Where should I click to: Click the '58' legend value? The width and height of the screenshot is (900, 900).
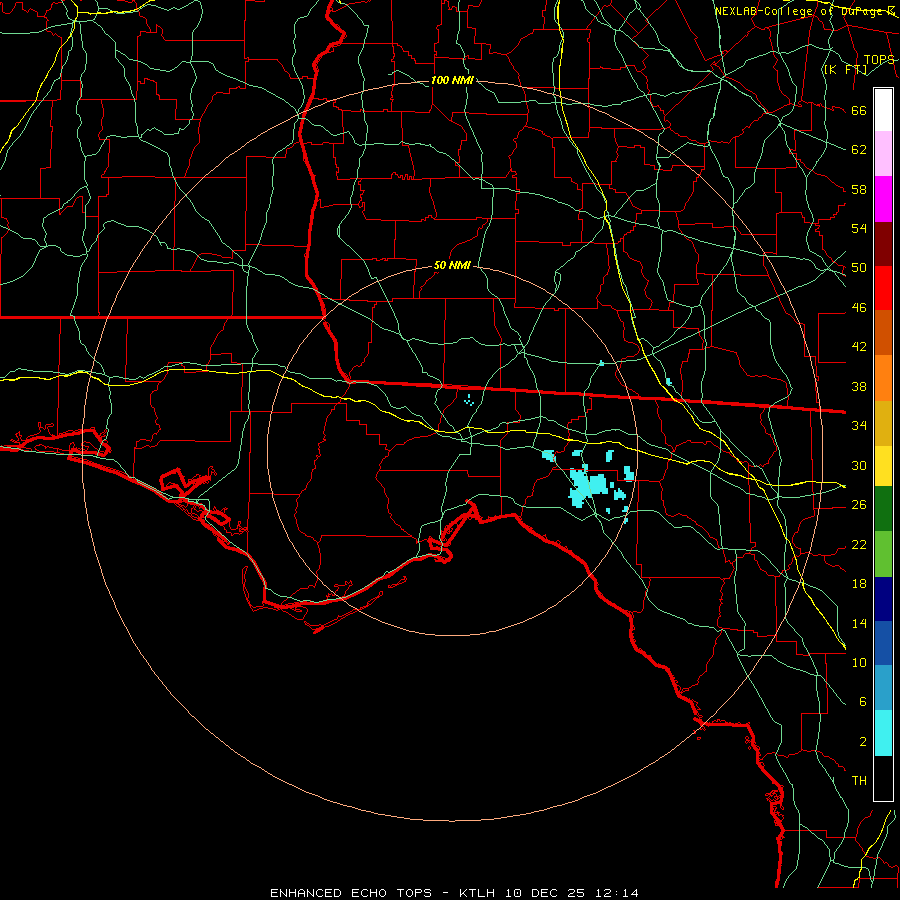(x=859, y=189)
